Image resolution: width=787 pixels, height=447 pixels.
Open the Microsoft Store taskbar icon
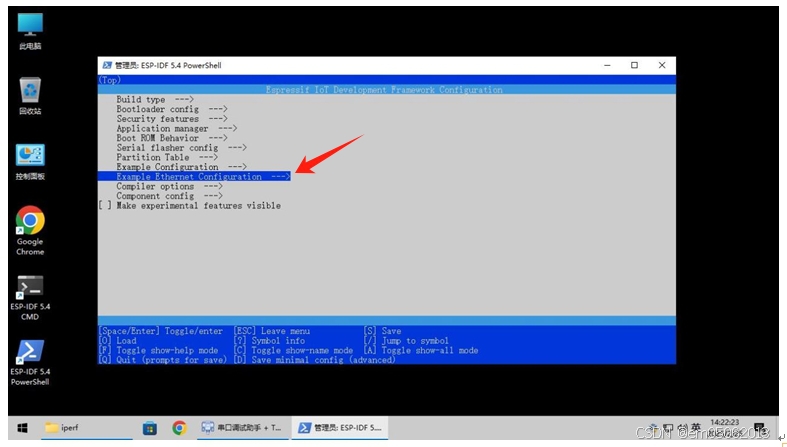[x=150, y=428]
